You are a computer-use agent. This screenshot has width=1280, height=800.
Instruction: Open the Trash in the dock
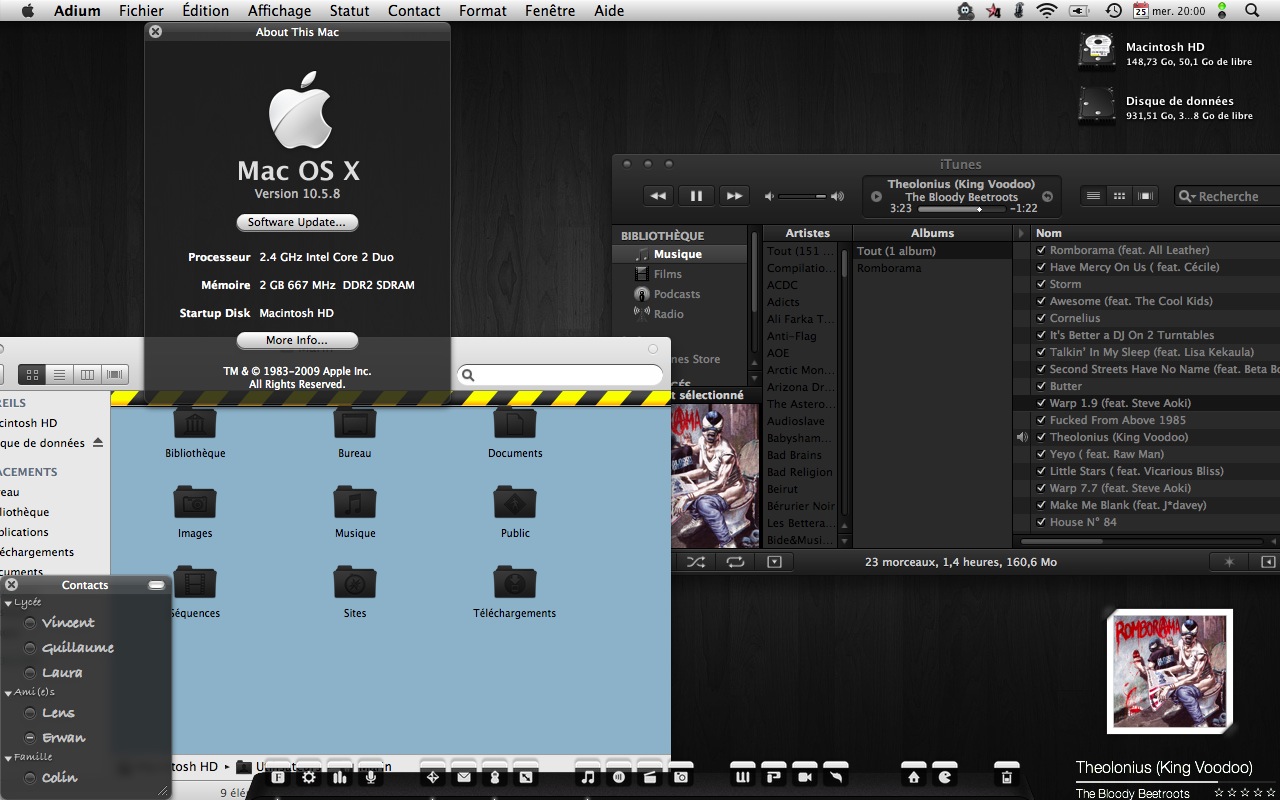[1007, 776]
